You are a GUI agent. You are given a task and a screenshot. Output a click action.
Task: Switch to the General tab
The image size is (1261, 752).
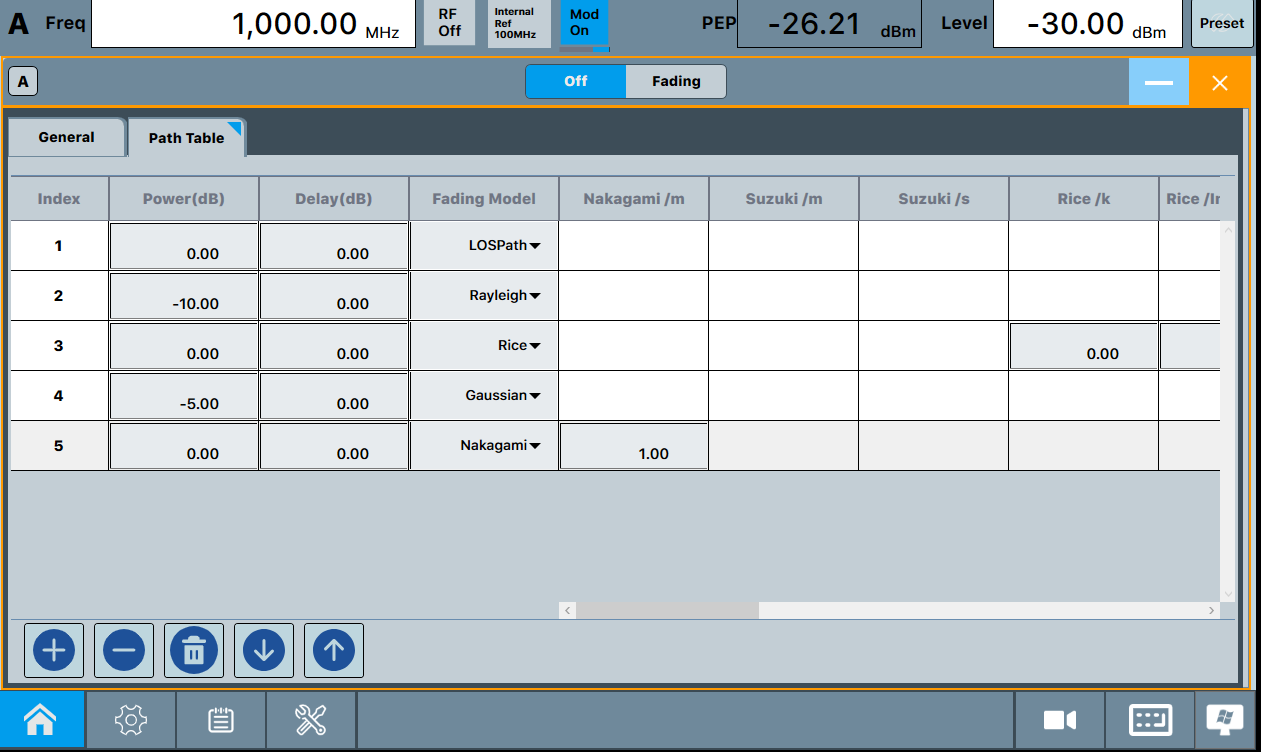point(67,137)
